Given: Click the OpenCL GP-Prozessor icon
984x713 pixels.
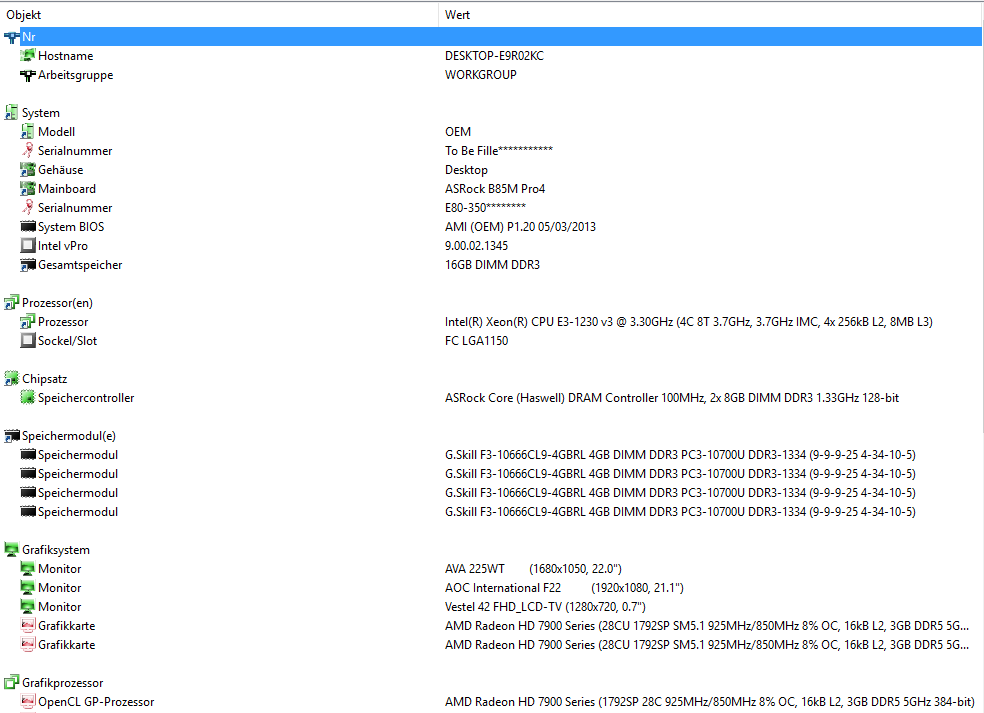Looking at the screenshot, I should (x=28, y=702).
